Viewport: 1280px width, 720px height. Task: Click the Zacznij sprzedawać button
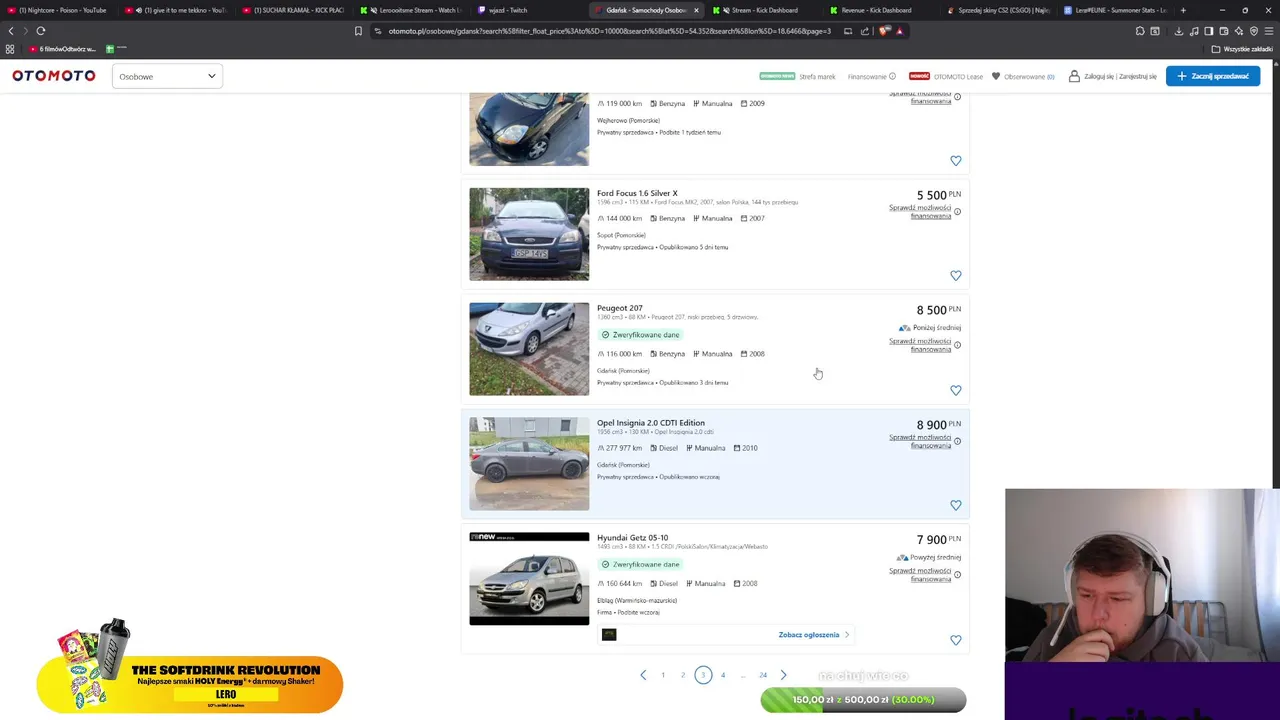(x=1213, y=76)
